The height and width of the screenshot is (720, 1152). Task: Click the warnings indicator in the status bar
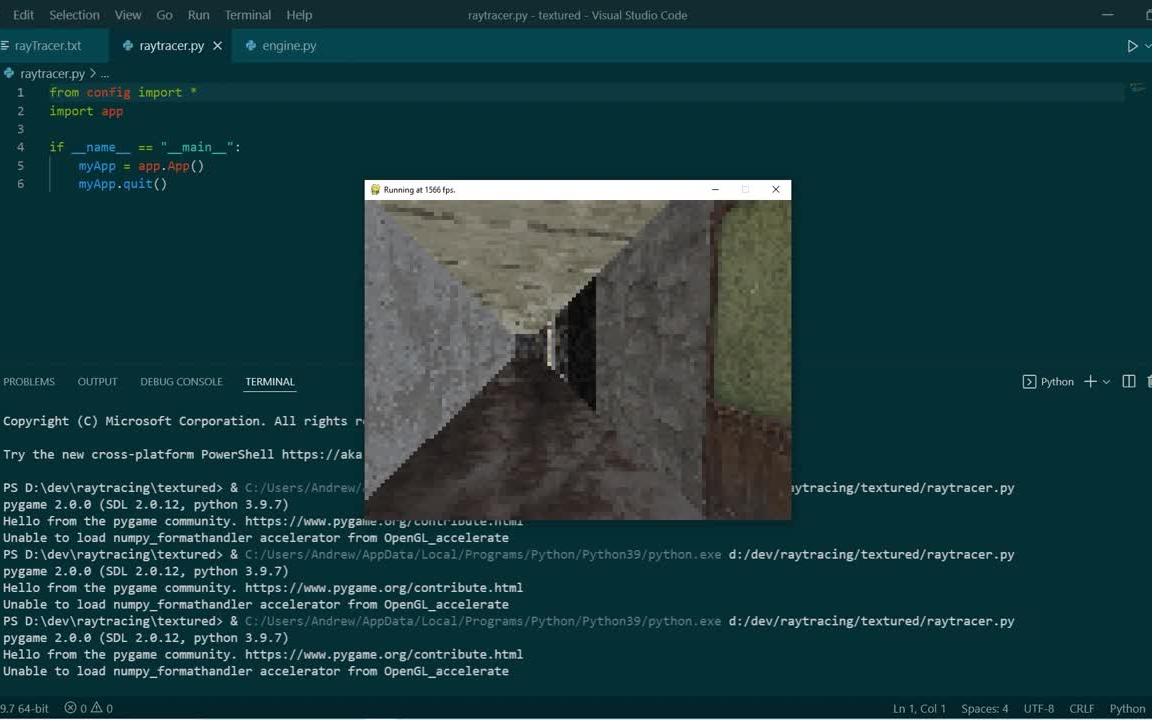pos(102,708)
